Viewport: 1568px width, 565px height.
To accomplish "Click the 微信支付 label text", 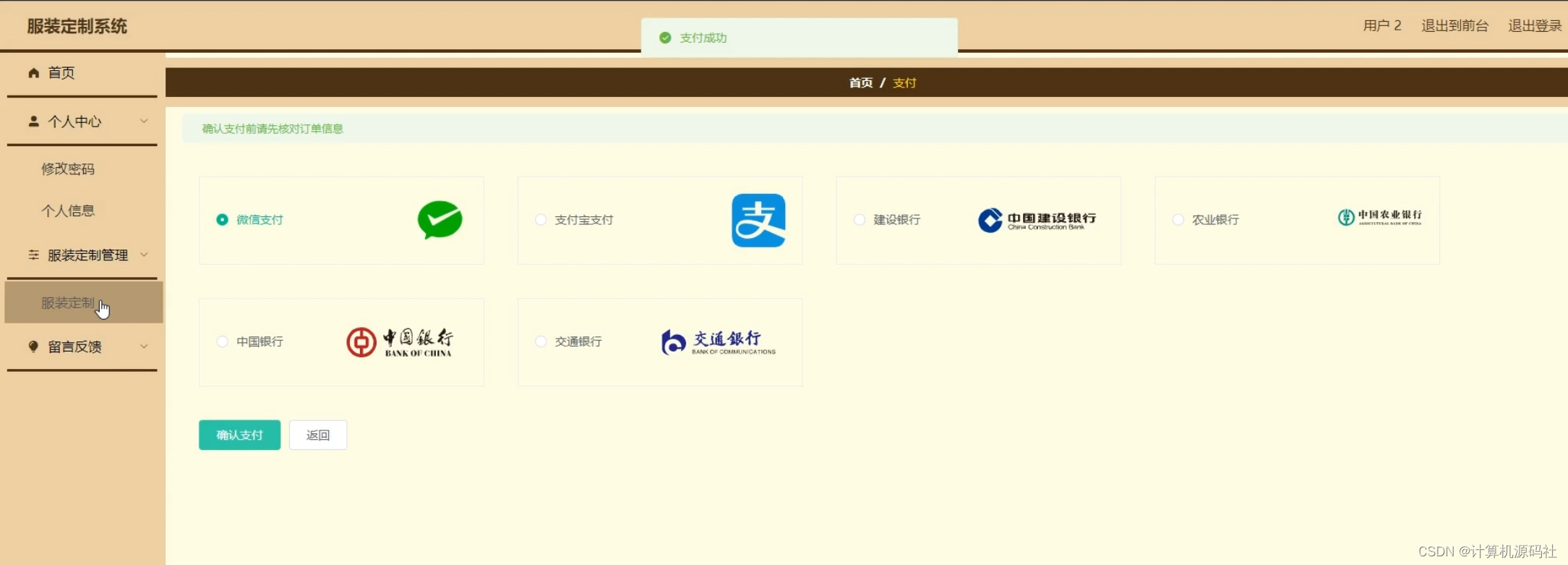I will [x=260, y=220].
